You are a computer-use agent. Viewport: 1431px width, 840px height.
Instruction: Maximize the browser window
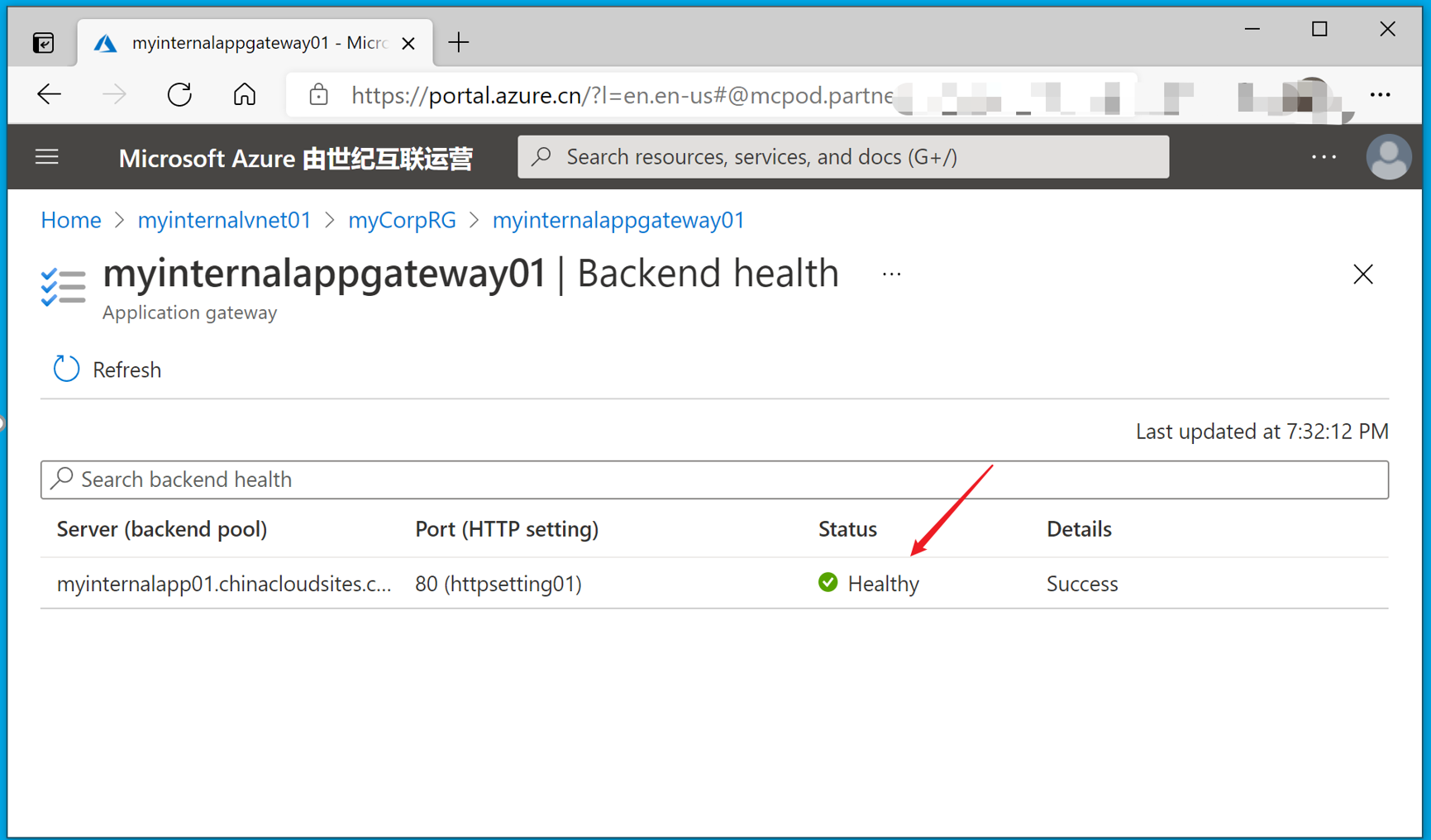tap(1319, 29)
